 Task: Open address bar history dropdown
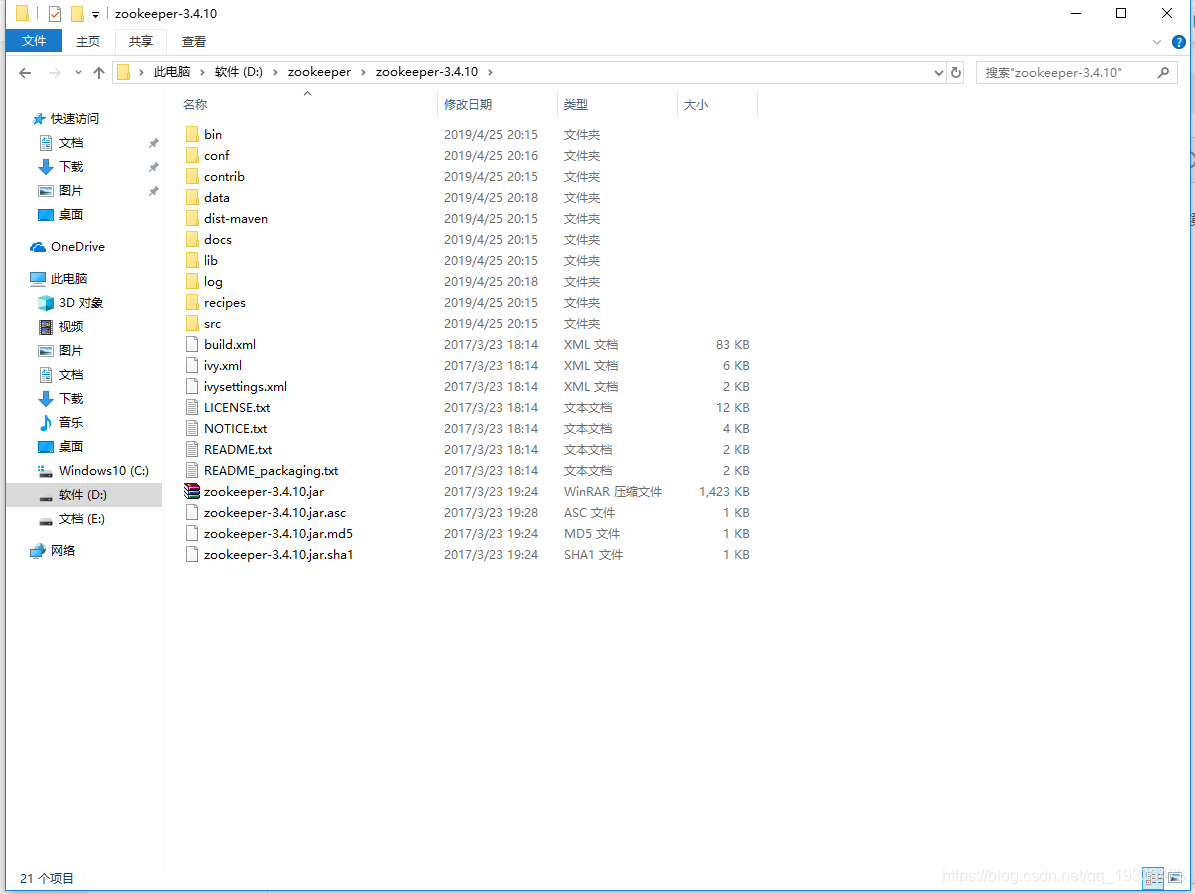coord(938,72)
